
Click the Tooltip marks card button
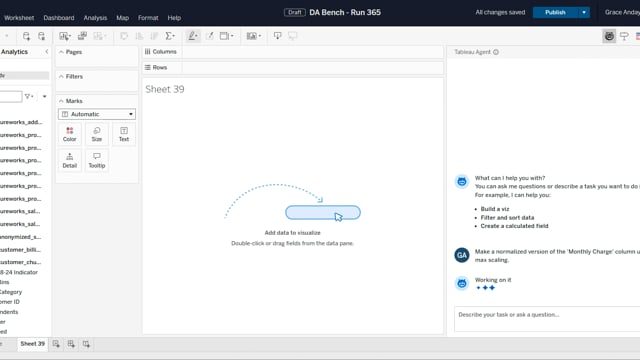coord(97,160)
